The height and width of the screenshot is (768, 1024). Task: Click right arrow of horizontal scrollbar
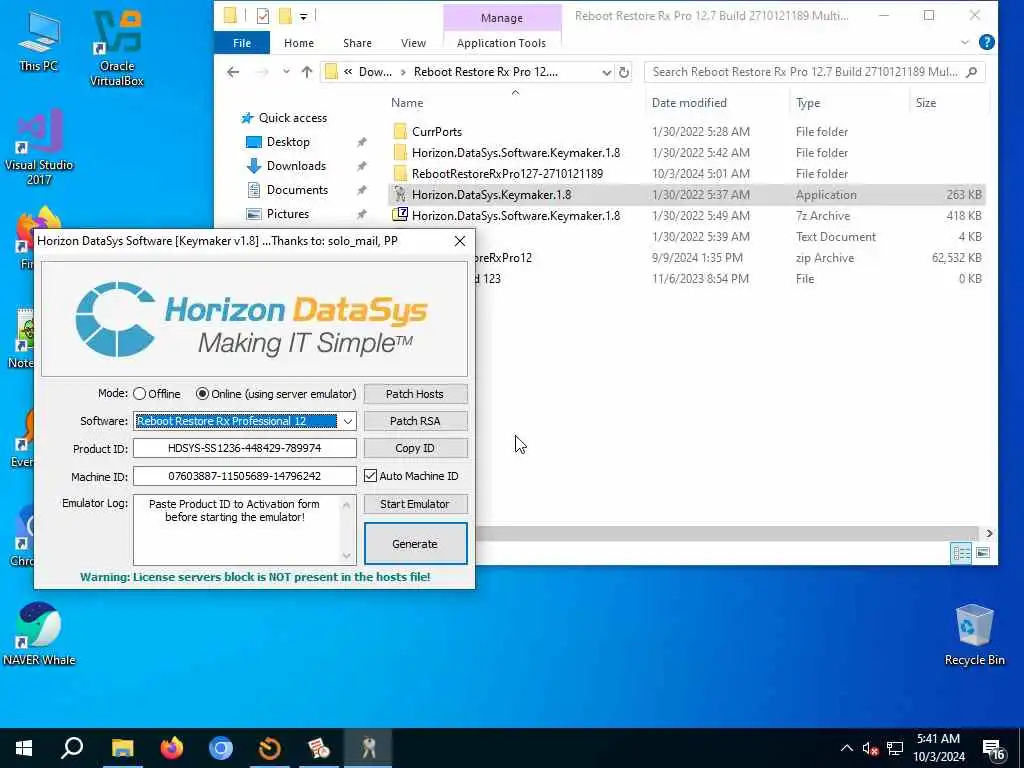[x=989, y=534]
